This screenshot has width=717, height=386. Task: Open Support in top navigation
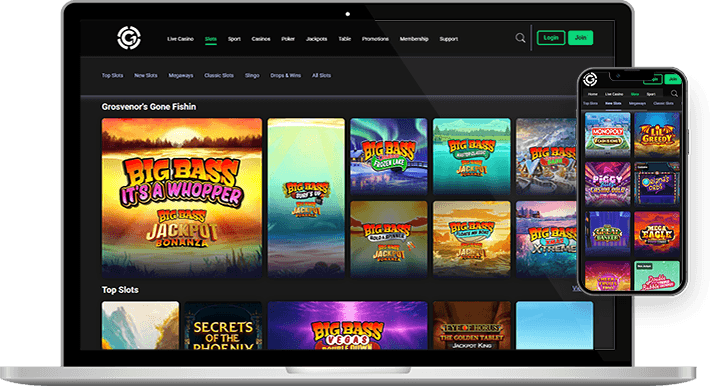(449, 39)
